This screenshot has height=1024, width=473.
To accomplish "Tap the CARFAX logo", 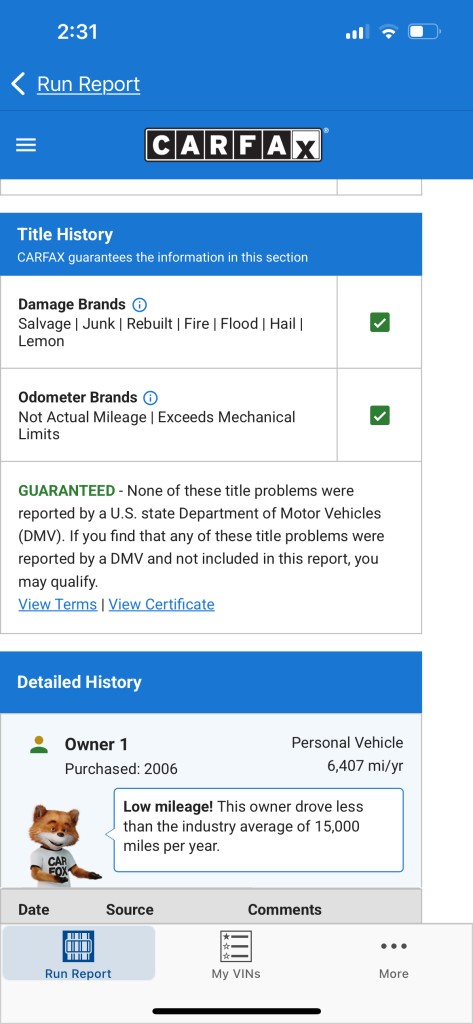I will click(233, 145).
